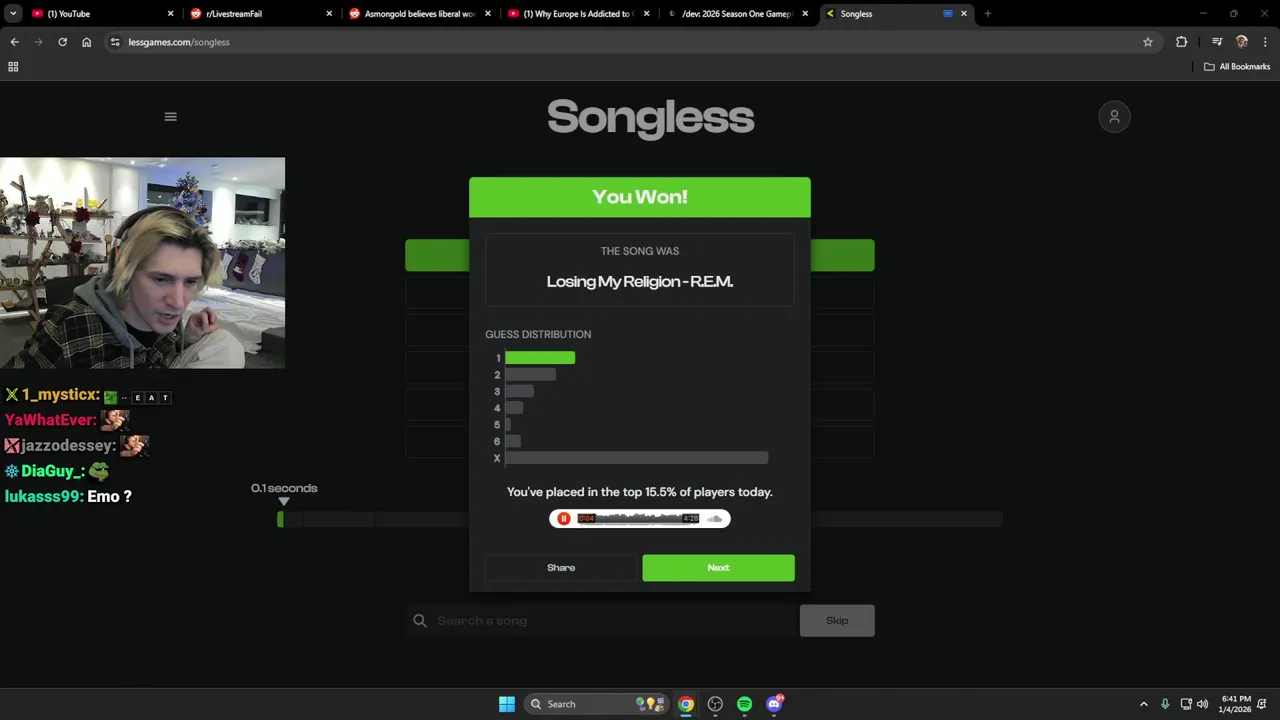Open the Windows Start menu
The image size is (1280, 720).
click(x=507, y=704)
